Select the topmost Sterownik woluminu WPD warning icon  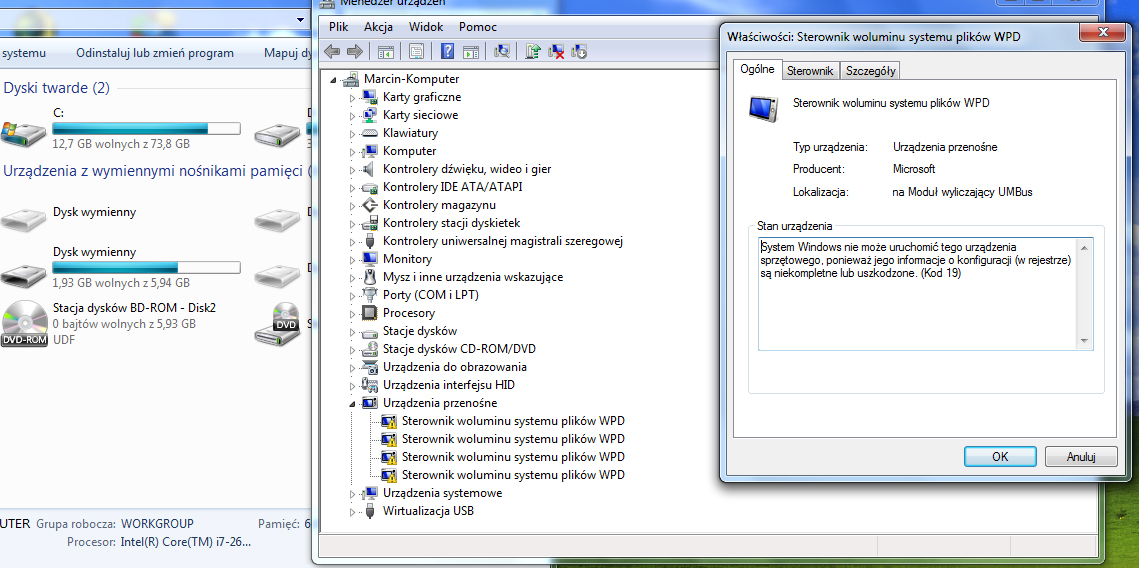pyautogui.click(x=389, y=421)
